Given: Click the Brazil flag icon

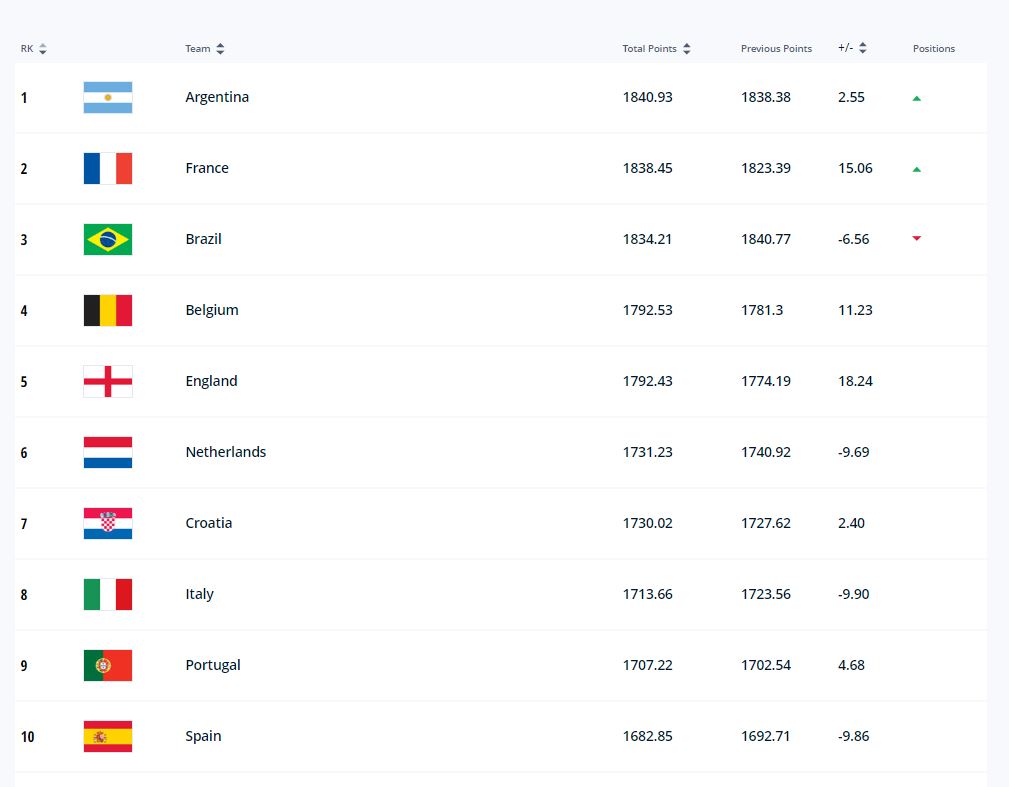Looking at the screenshot, I should coord(108,239).
